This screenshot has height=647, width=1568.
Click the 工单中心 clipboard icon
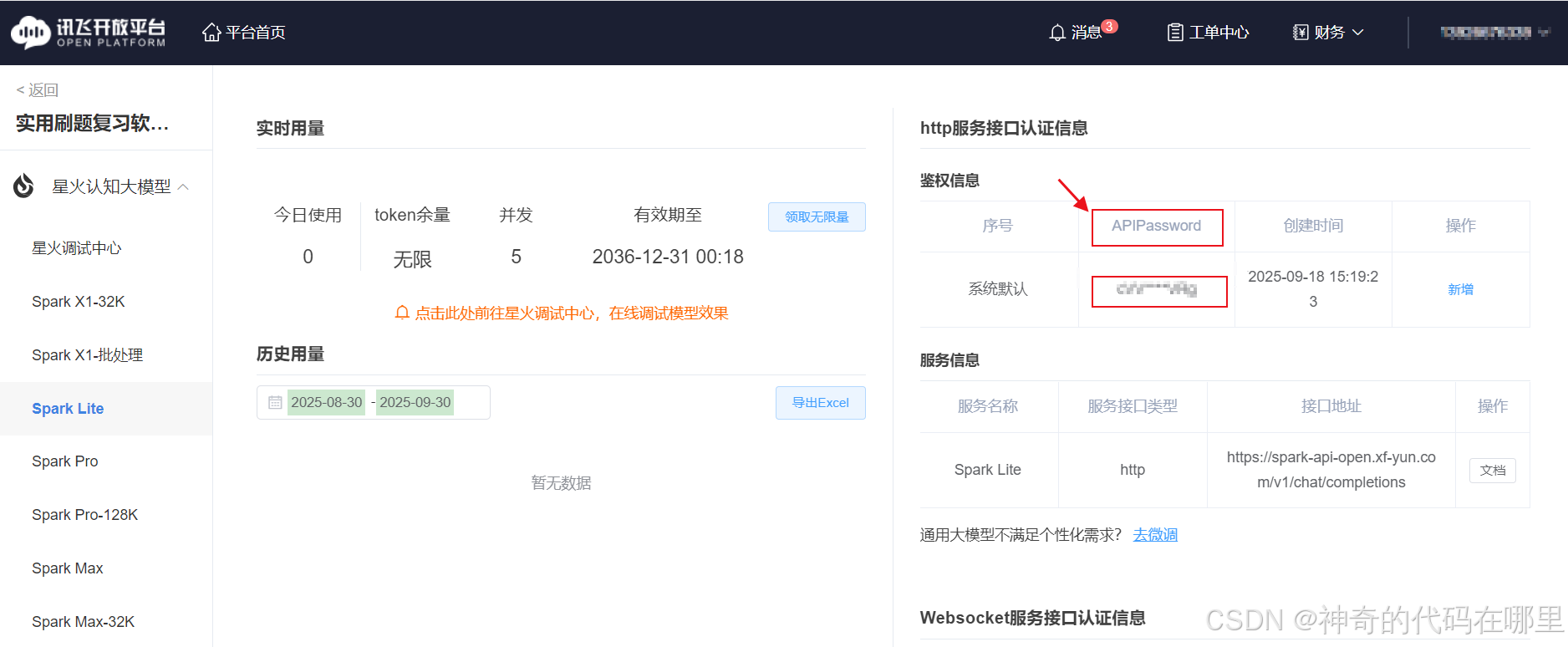[1175, 33]
